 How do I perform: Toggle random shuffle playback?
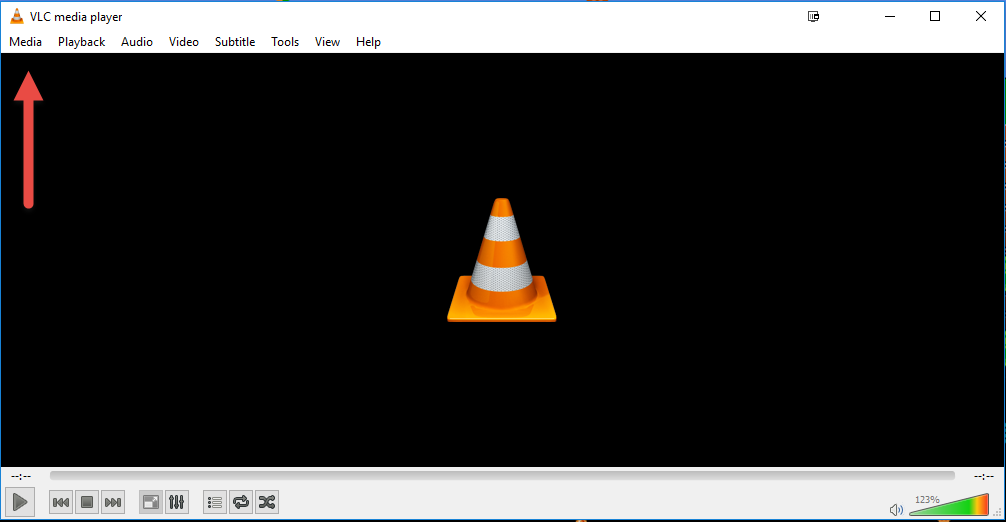tap(267, 502)
